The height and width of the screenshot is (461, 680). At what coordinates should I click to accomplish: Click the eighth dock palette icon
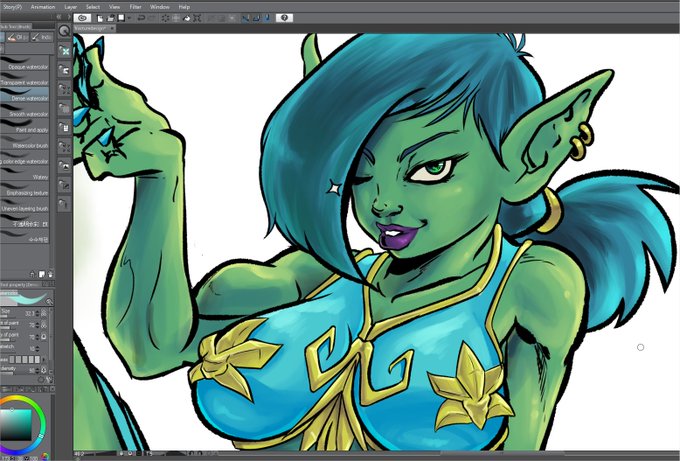coord(65,185)
